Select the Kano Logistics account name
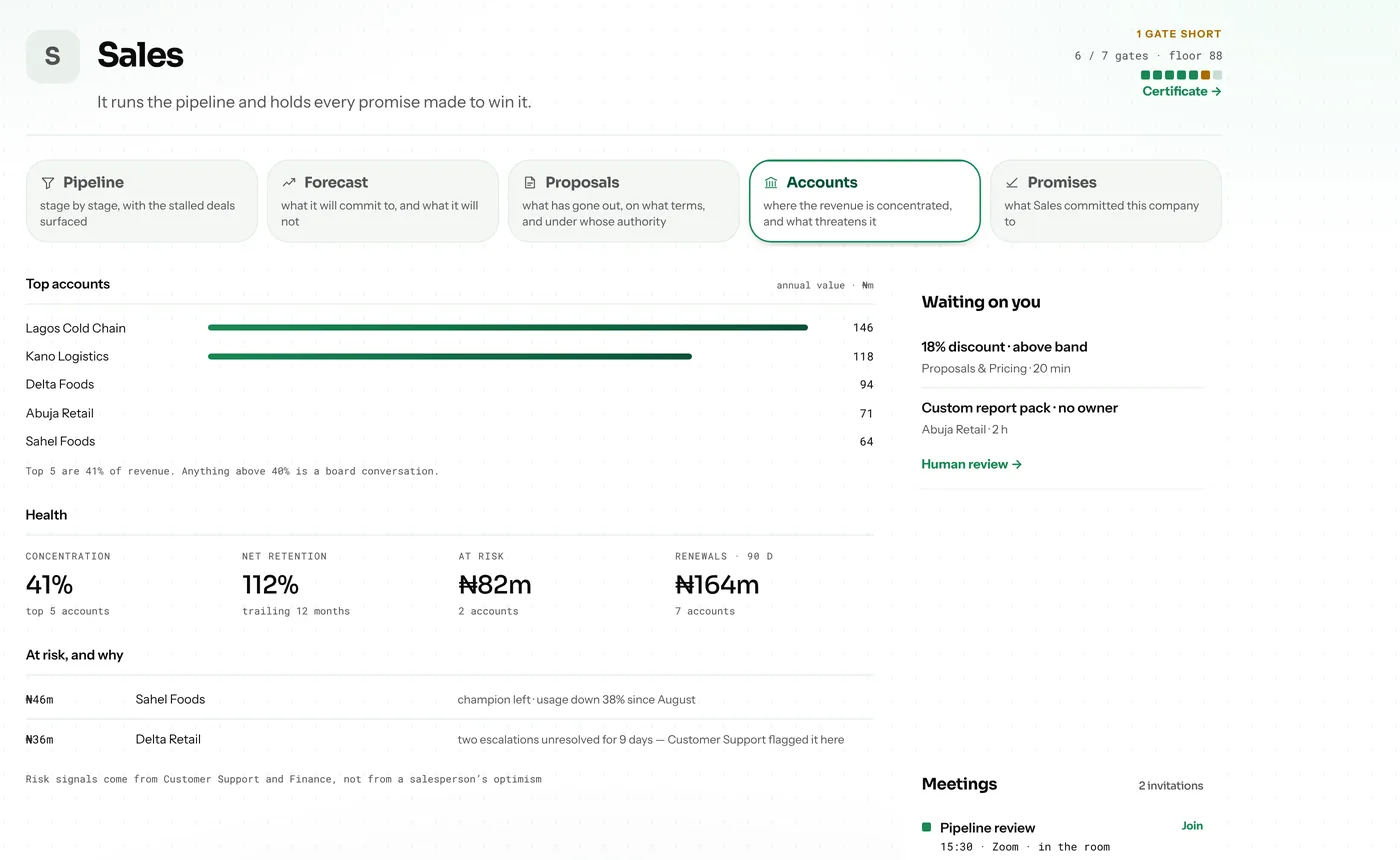1400x860 pixels. [x=67, y=356]
